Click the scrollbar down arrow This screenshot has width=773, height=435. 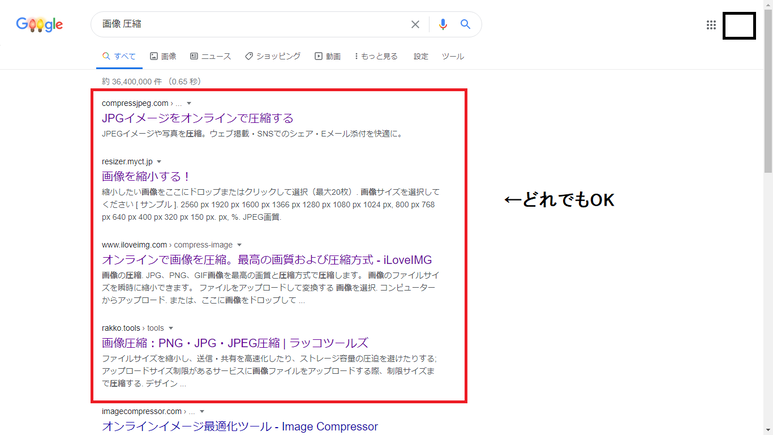[x=768, y=431]
